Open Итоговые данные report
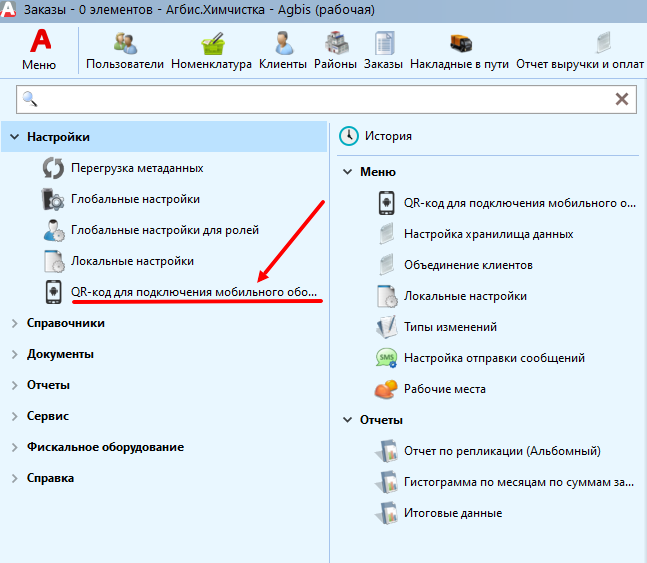 click(453, 513)
